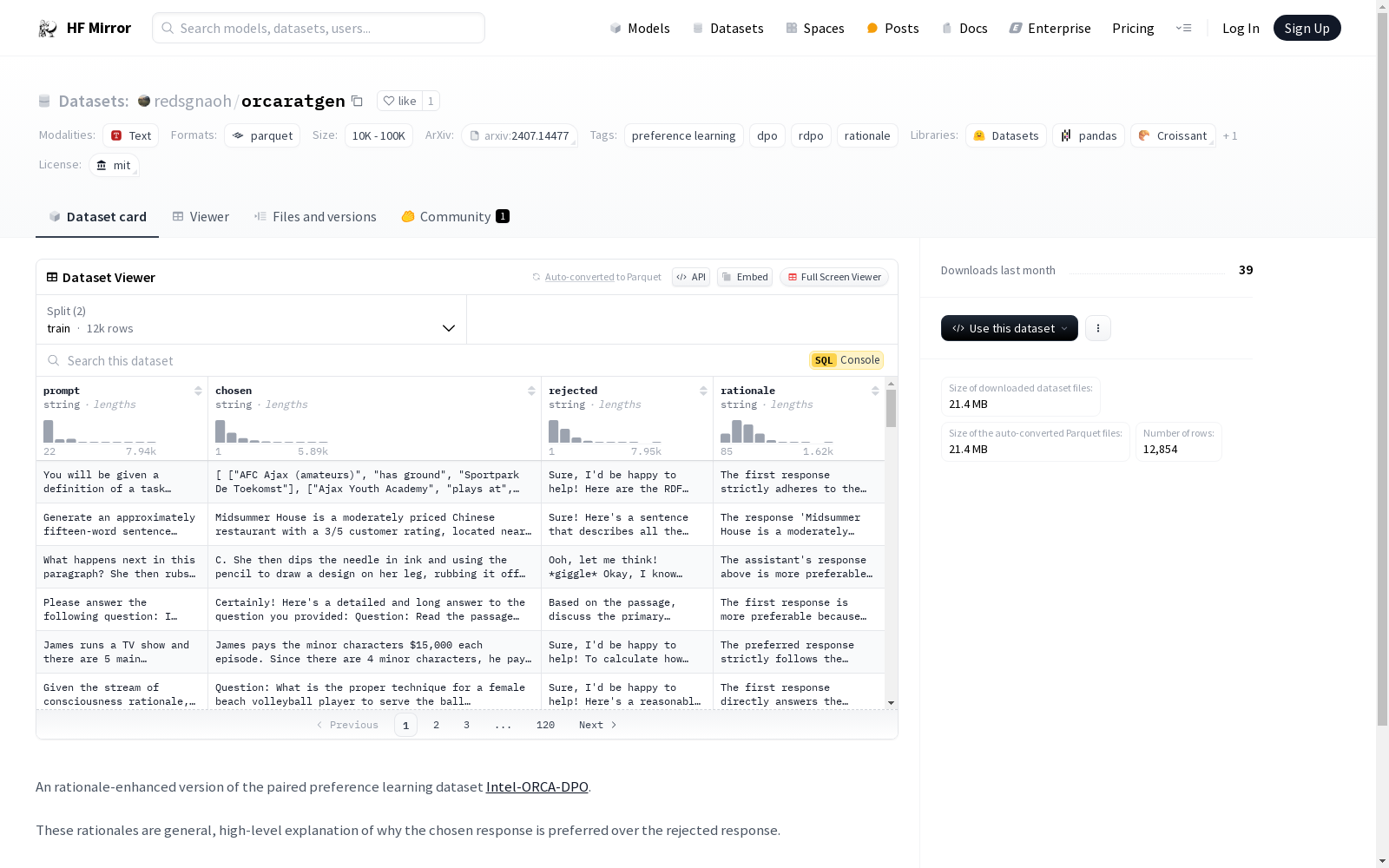Click Log In

click(1241, 29)
